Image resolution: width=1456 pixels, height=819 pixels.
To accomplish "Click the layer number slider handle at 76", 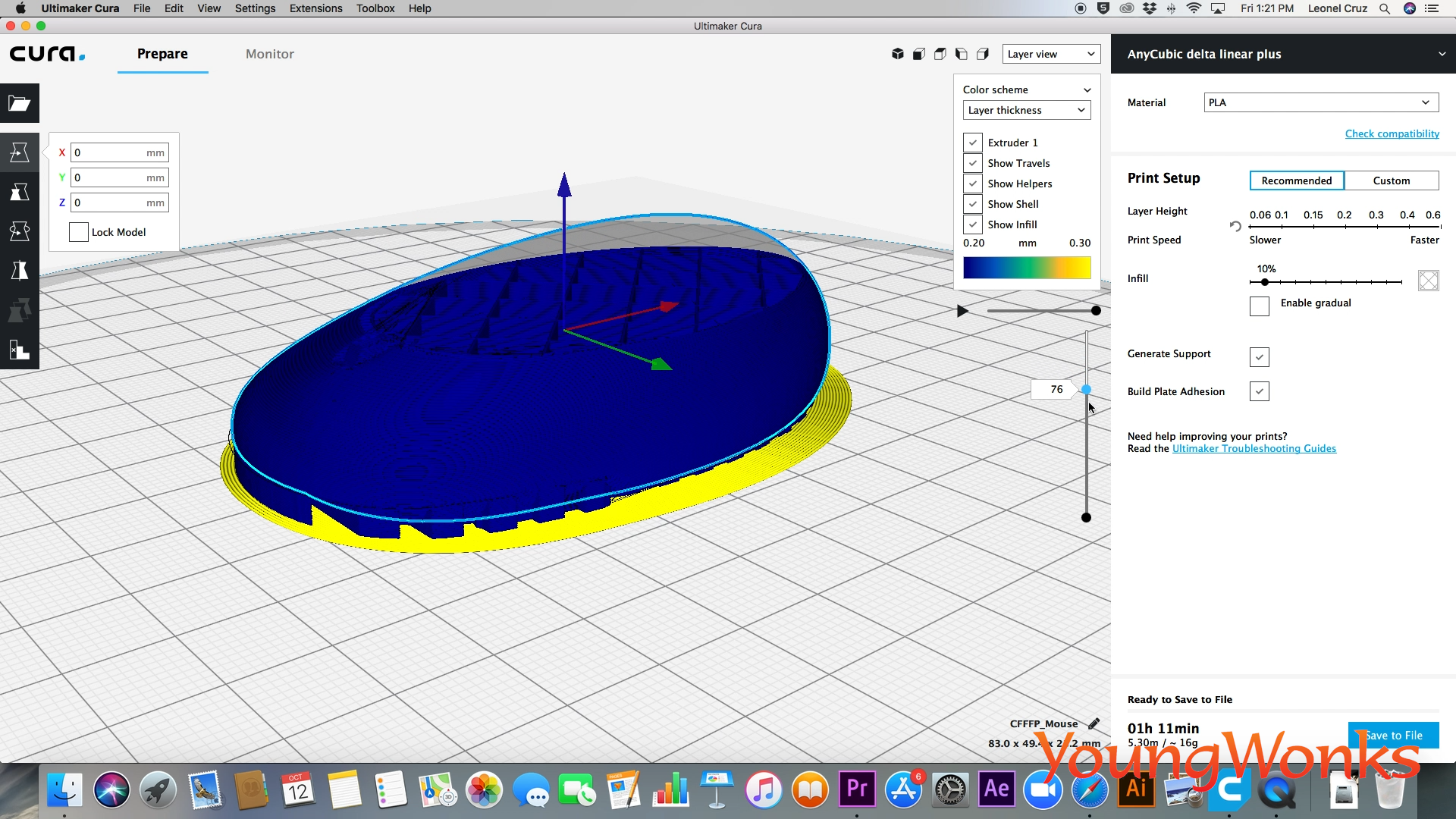I will (x=1086, y=389).
